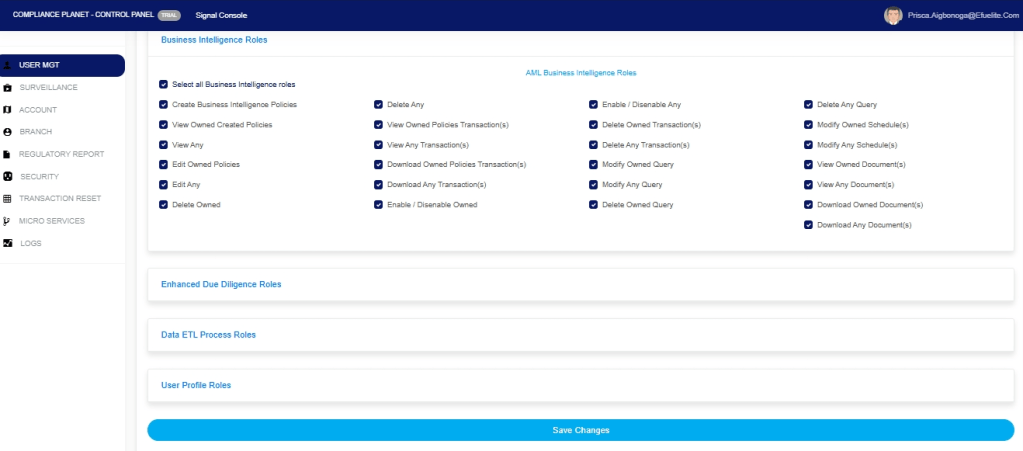This screenshot has height=451, width=1023.
Task: Click the User Mgt sidebar icon
Action: click(8, 66)
